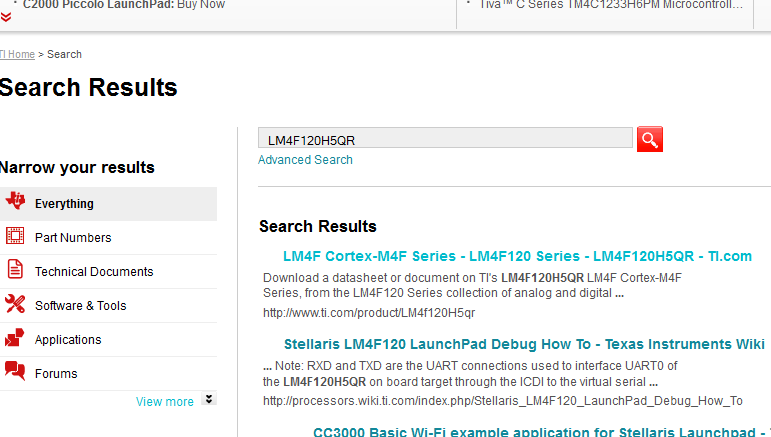Click the 'Note: RXD and TXD' snippet text

click(470, 374)
